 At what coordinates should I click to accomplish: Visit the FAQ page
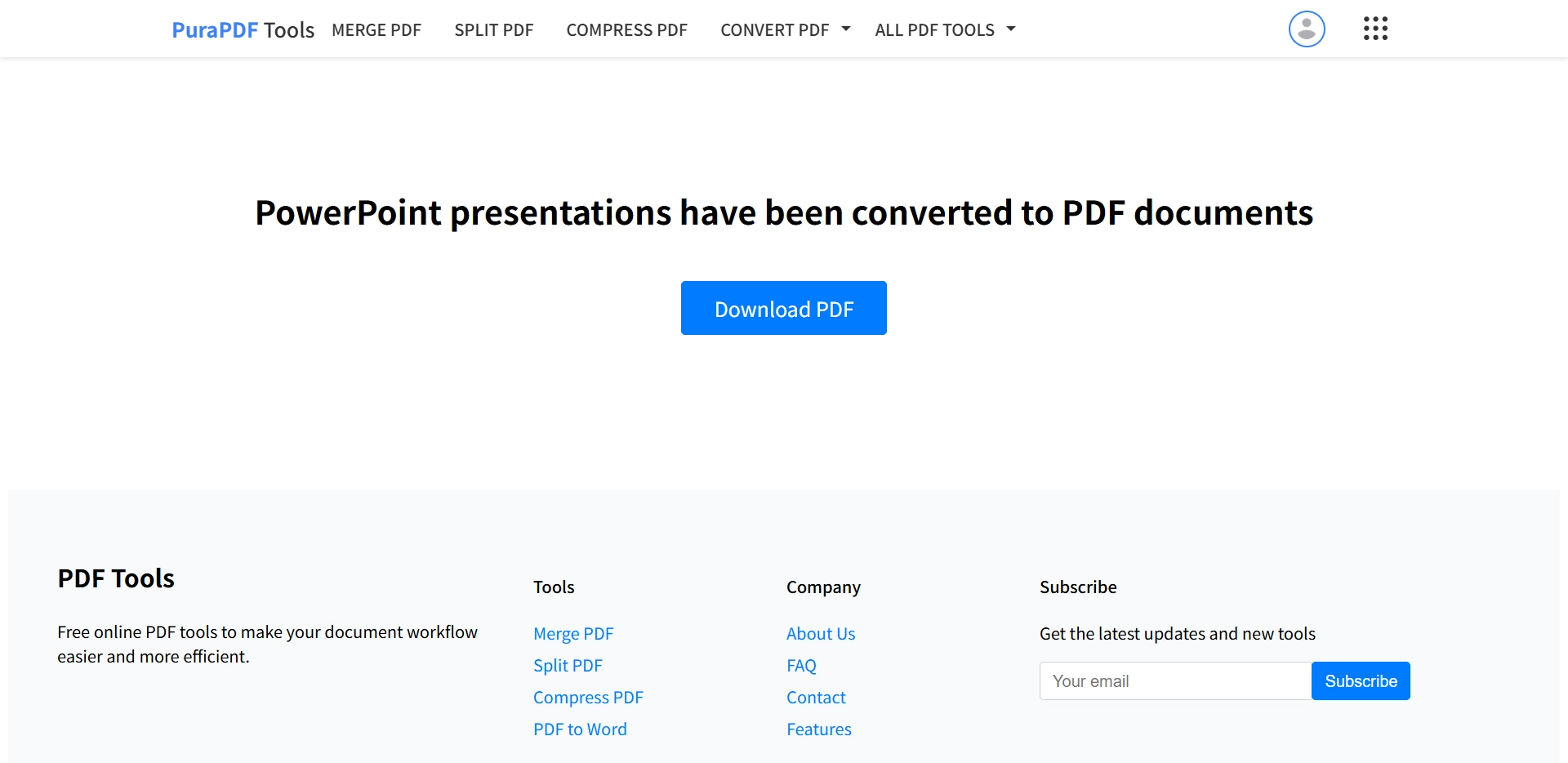click(x=801, y=665)
